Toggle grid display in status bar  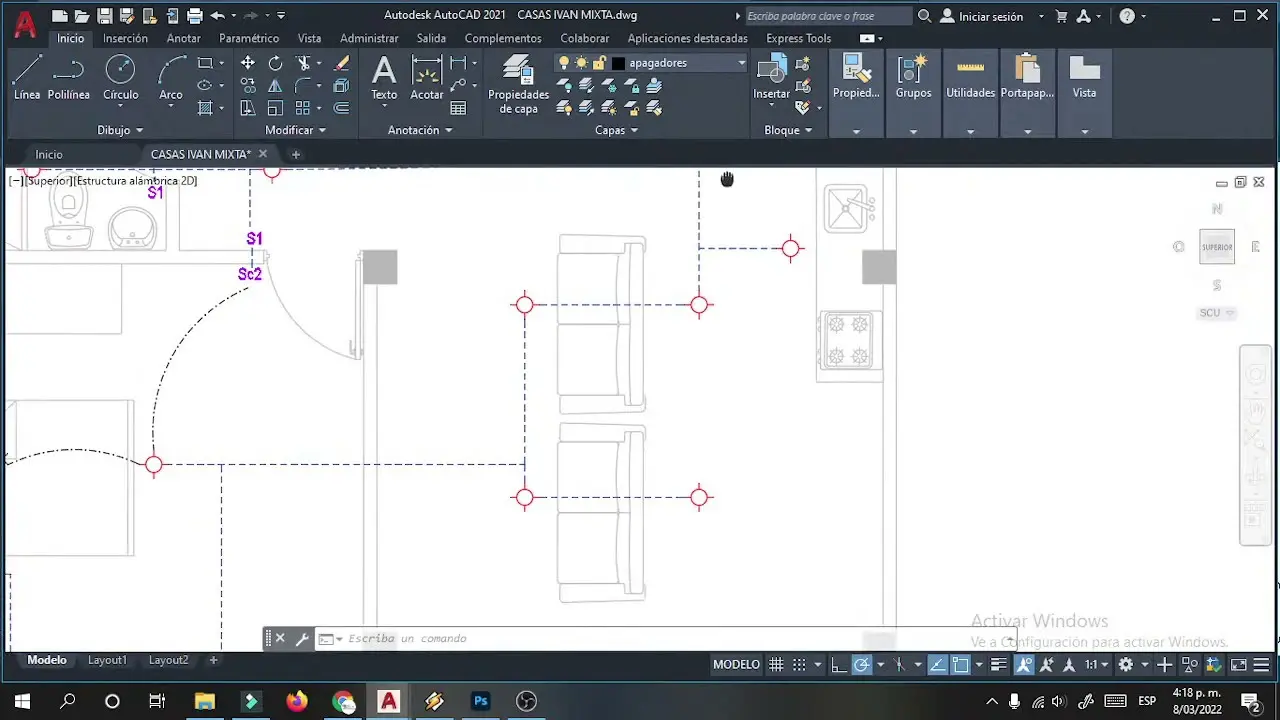777,664
